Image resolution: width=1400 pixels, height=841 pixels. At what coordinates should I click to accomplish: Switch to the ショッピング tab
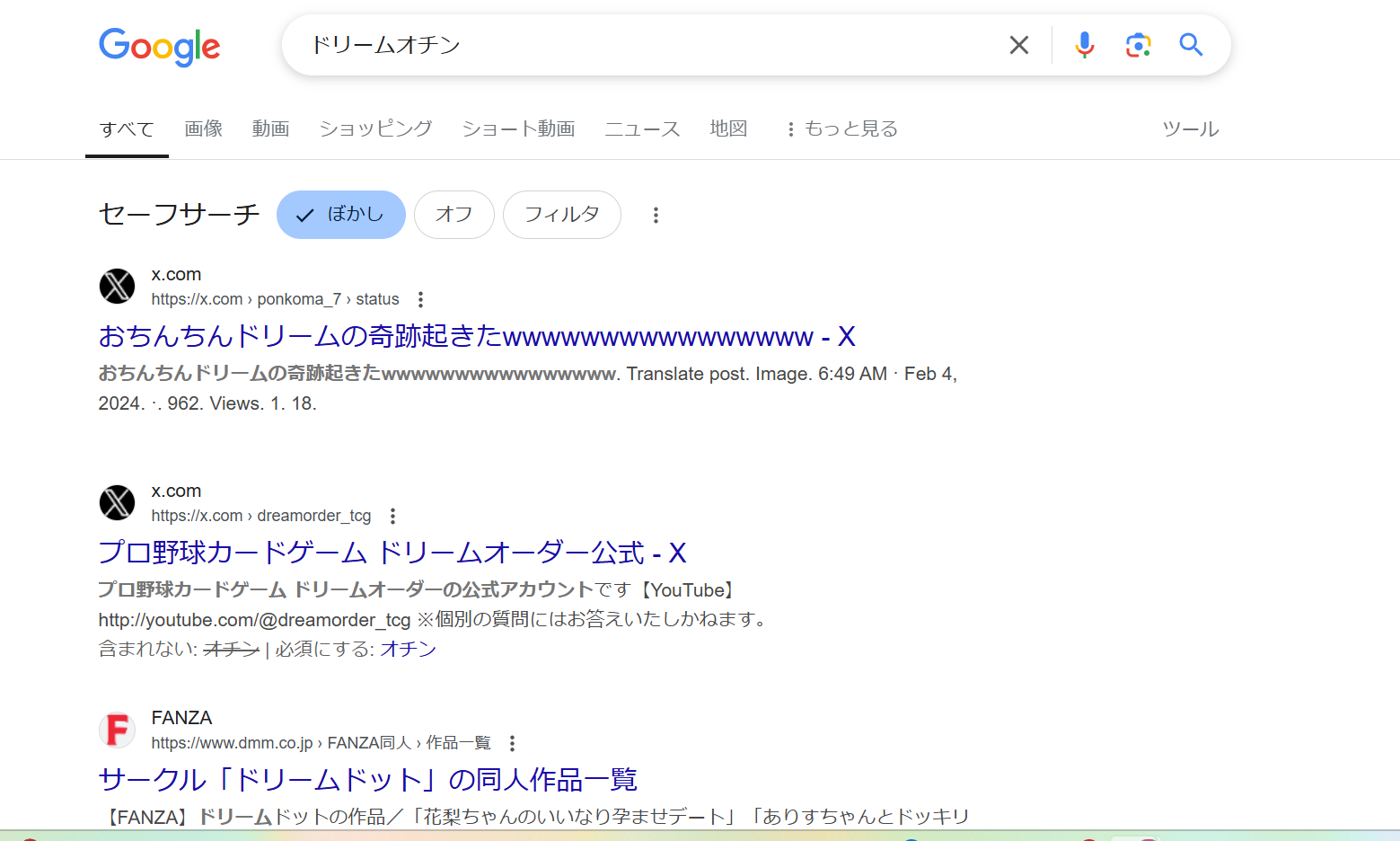click(x=375, y=129)
